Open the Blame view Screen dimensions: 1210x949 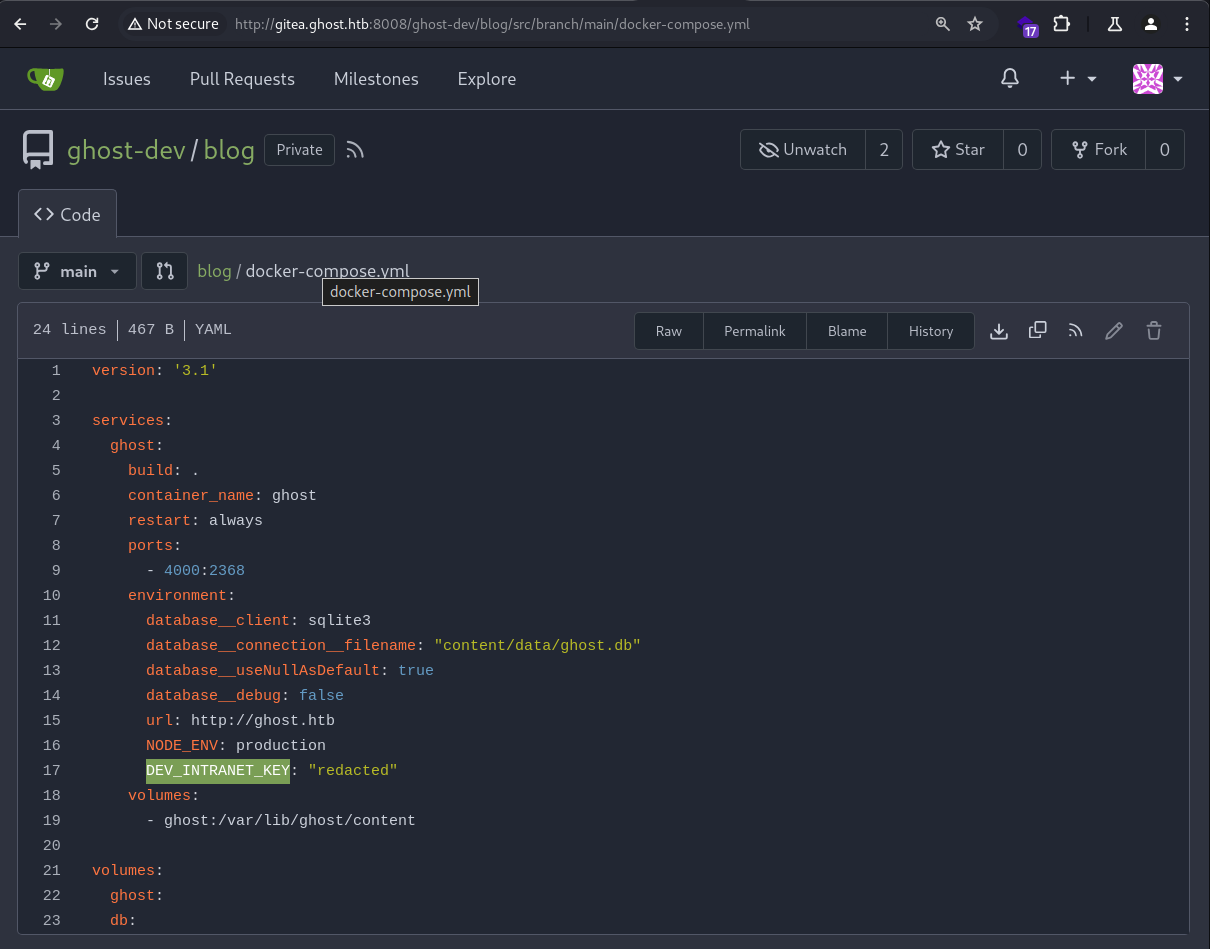(847, 331)
